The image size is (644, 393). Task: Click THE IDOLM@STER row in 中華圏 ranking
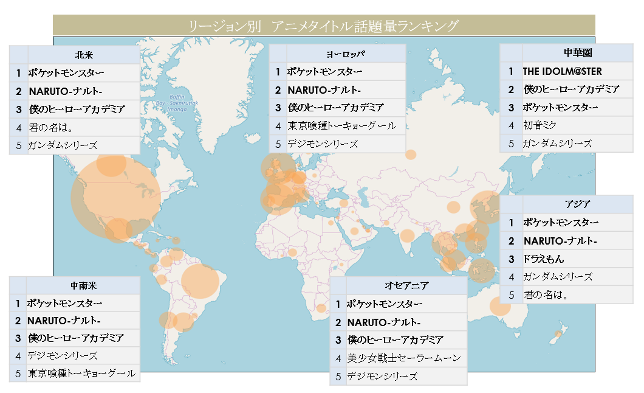(566, 71)
